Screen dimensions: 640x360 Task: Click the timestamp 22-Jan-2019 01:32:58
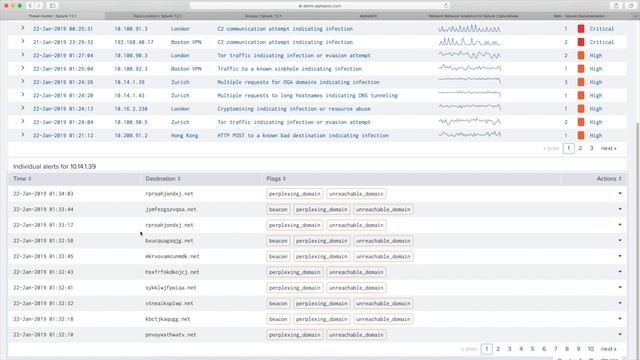coord(43,241)
